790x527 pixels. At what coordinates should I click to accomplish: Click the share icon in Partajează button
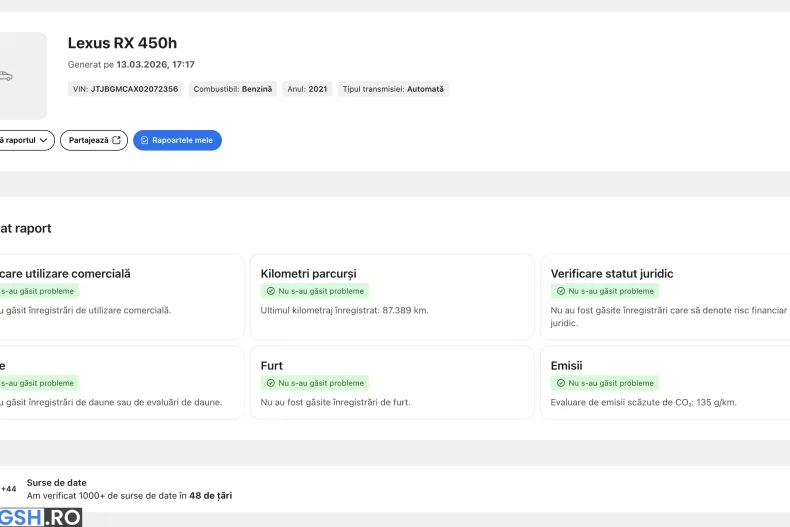[116, 141]
